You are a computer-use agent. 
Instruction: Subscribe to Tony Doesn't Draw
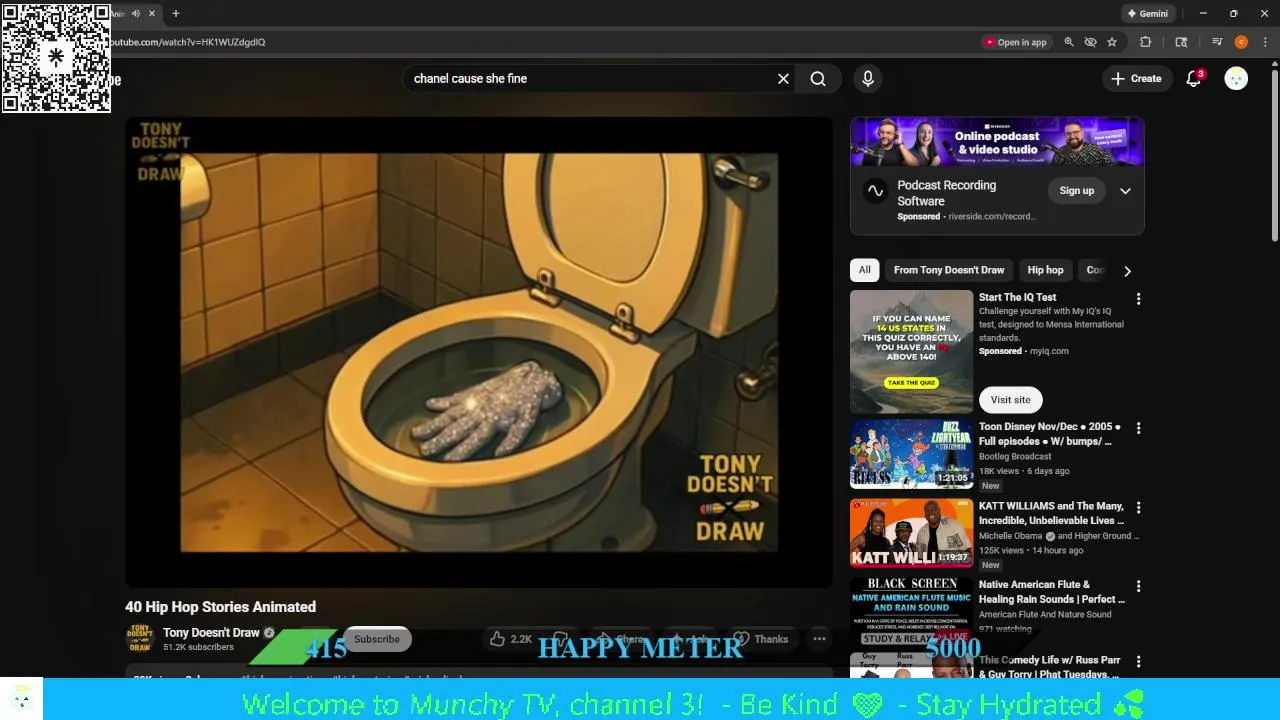(376, 639)
